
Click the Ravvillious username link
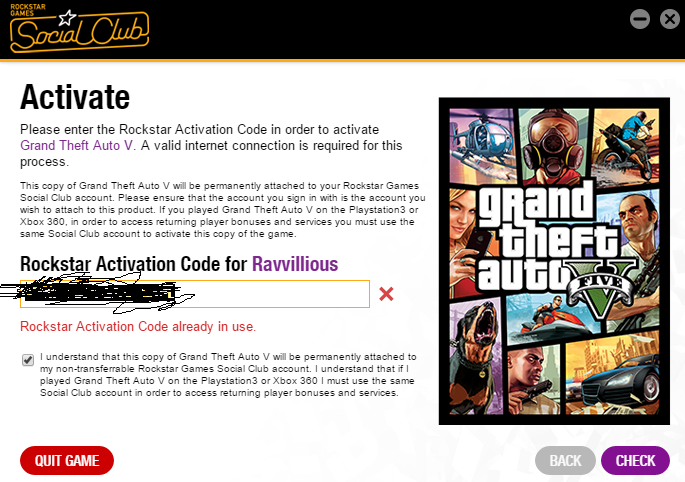coord(295,264)
